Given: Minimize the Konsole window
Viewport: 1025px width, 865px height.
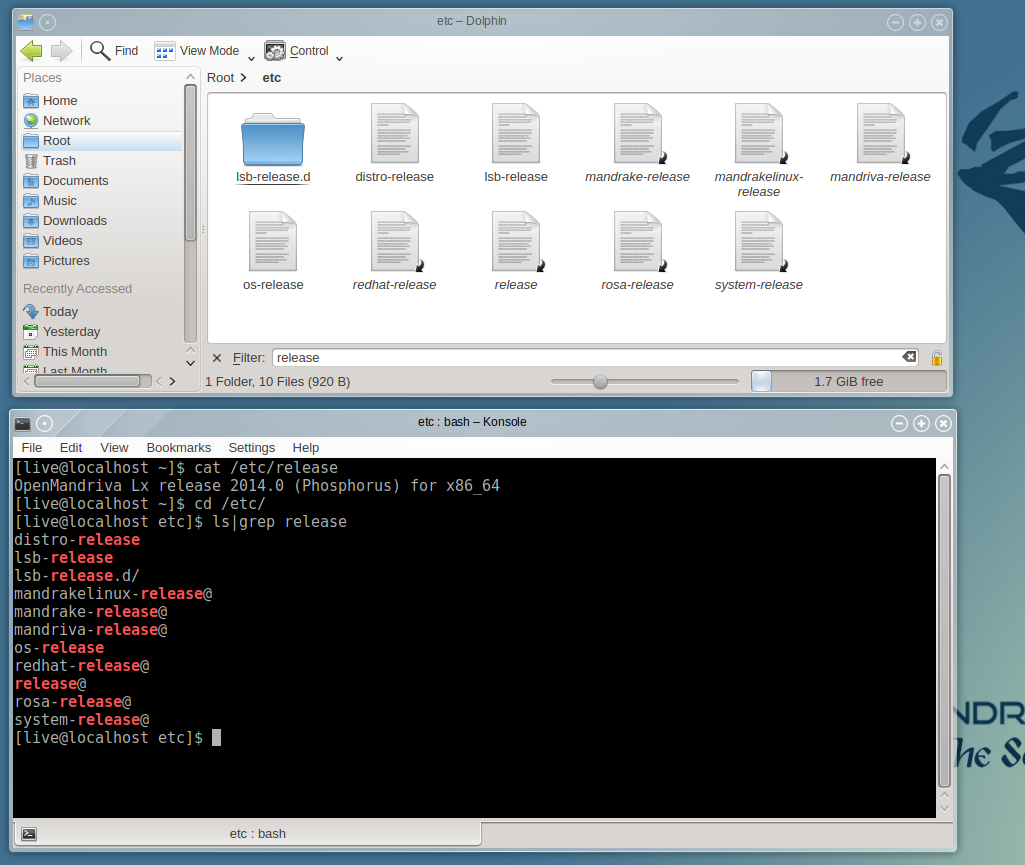Looking at the screenshot, I should pos(899,424).
